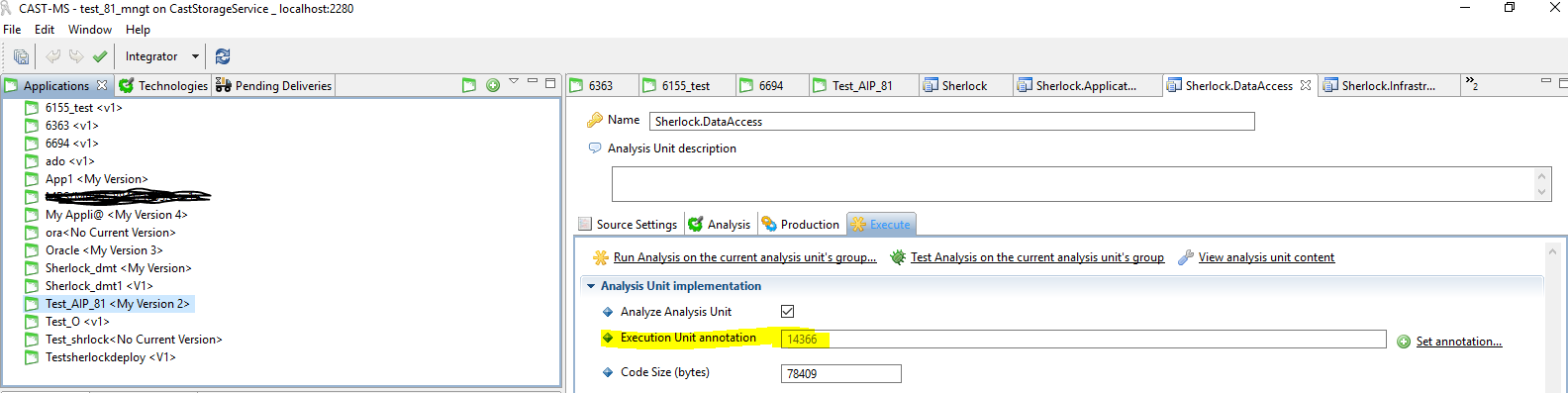1568x393 pixels.
Task: Click the Undo arrow in toolbar
Action: [x=53, y=56]
